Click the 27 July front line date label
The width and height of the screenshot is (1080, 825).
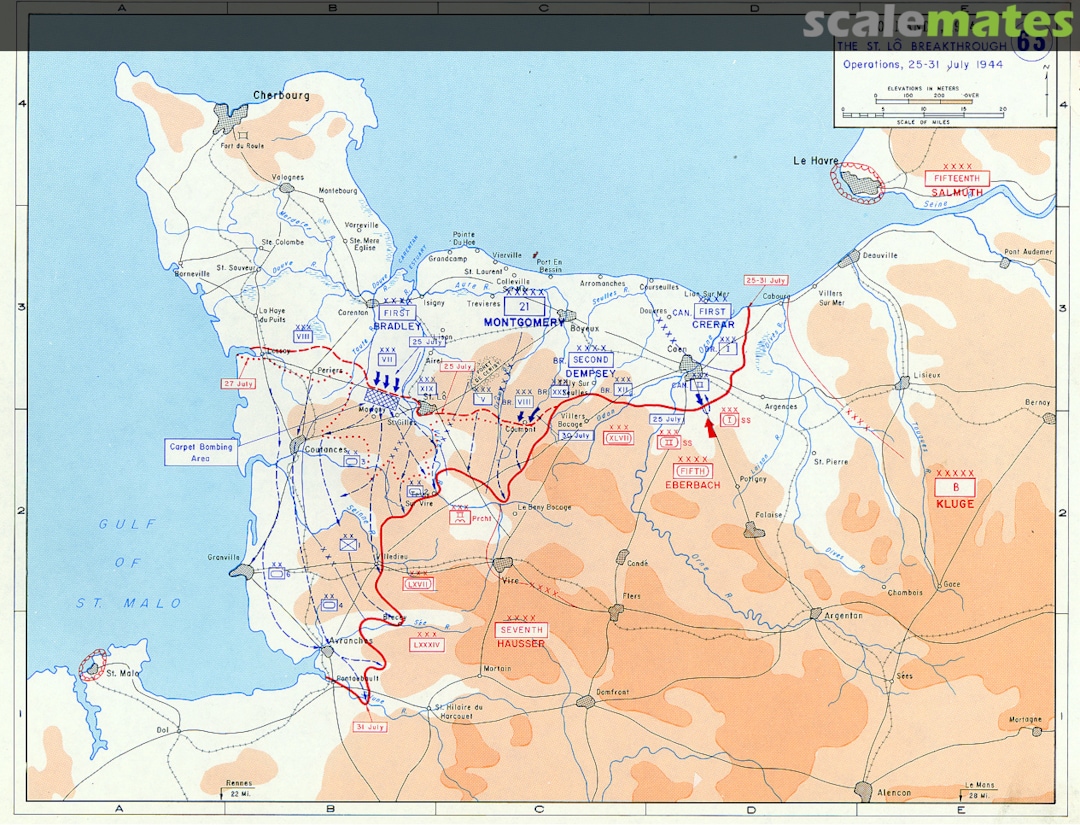pos(239,383)
